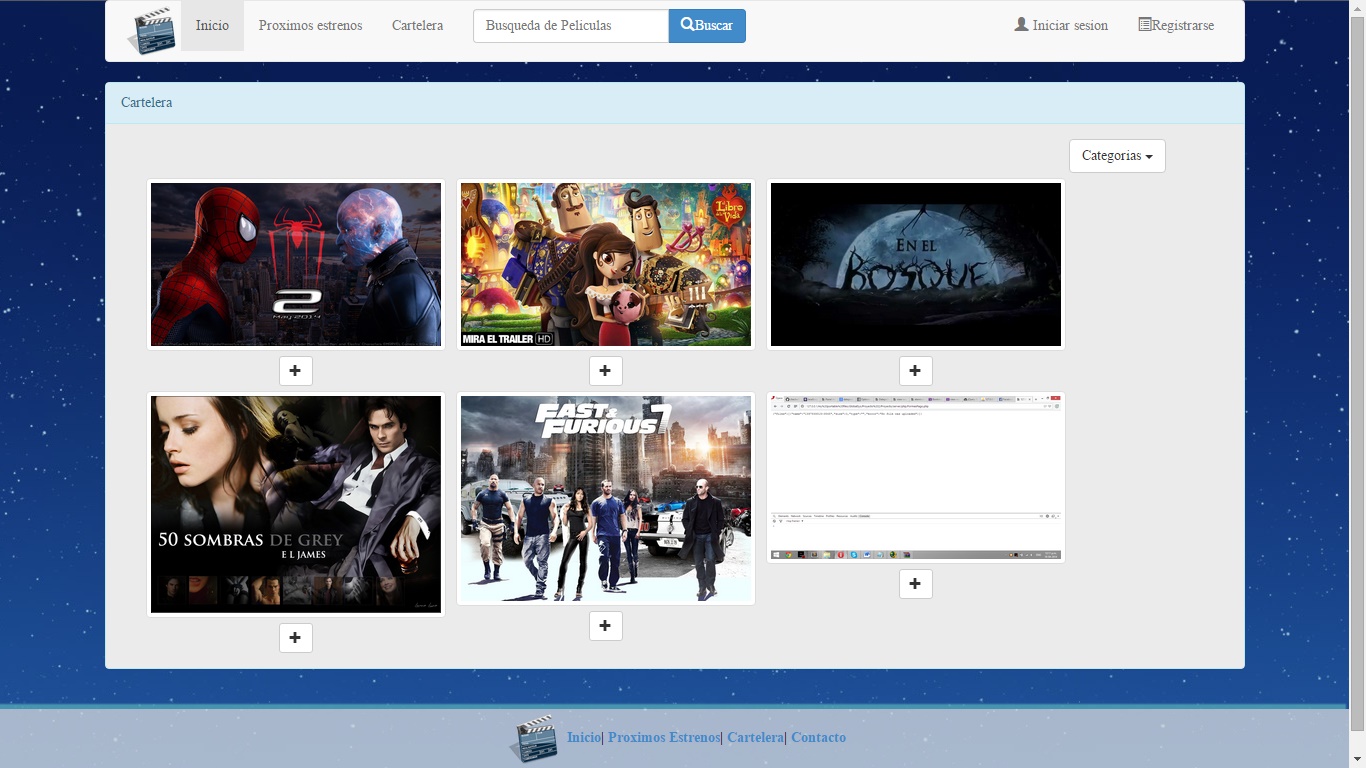Viewport: 1366px width, 768px height.
Task: Click the clapperboard logo in the navbar
Action: [x=152, y=30]
